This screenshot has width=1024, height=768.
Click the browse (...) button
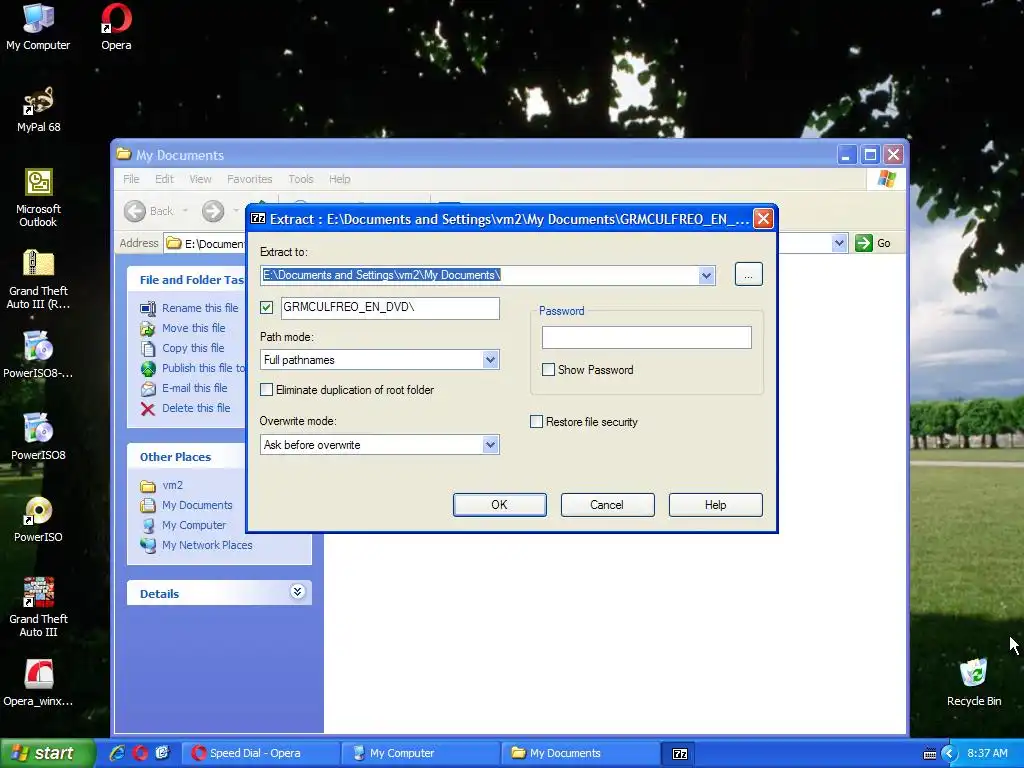[x=748, y=274]
